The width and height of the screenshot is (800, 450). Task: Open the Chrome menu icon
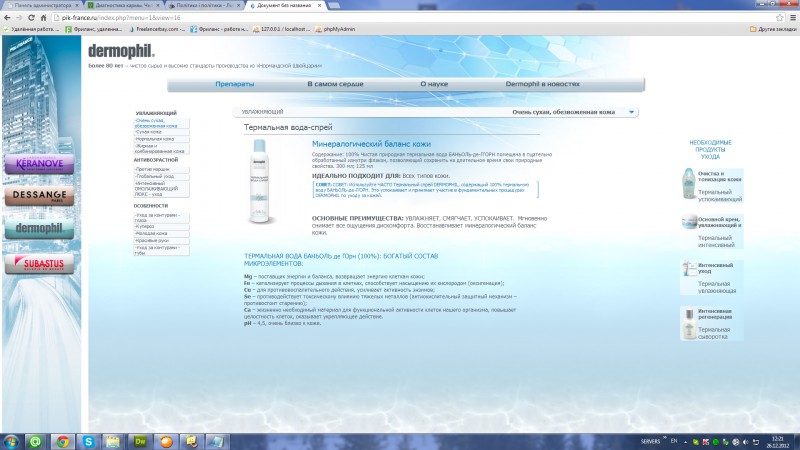(x=793, y=17)
